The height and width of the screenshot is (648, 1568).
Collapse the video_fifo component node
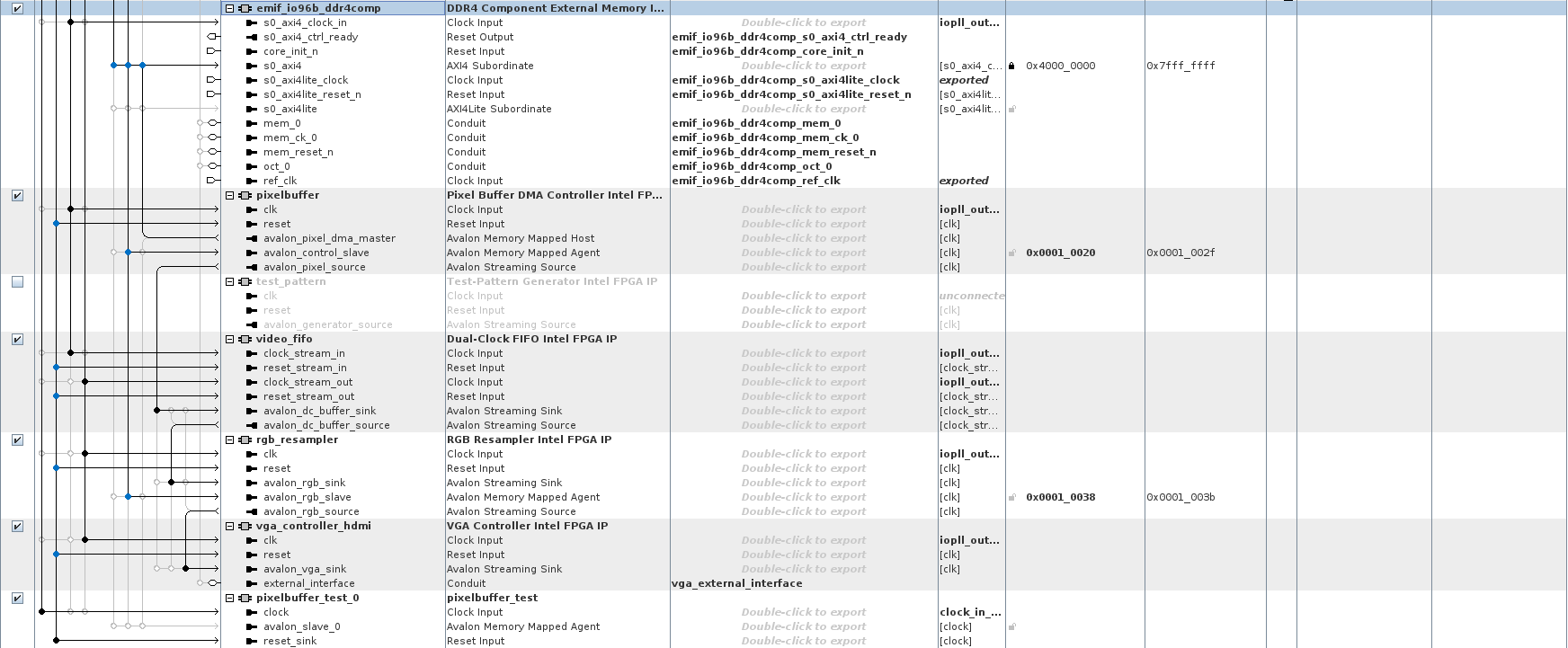pyautogui.click(x=230, y=339)
